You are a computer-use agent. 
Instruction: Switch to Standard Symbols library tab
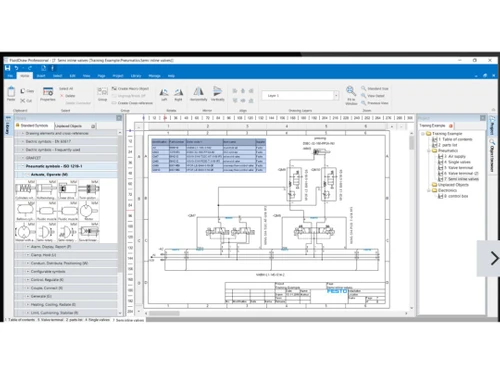tap(34, 126)
